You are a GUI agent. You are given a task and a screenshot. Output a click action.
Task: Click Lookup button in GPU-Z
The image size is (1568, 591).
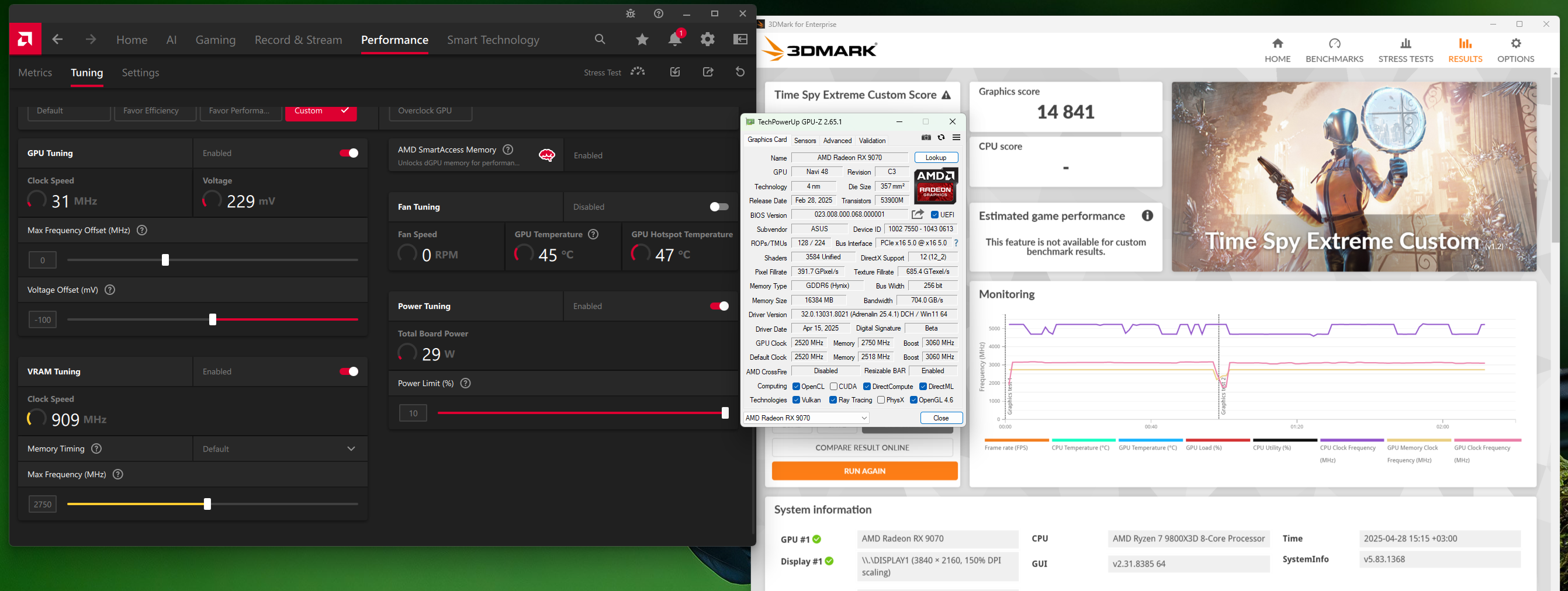coord(936,158)
